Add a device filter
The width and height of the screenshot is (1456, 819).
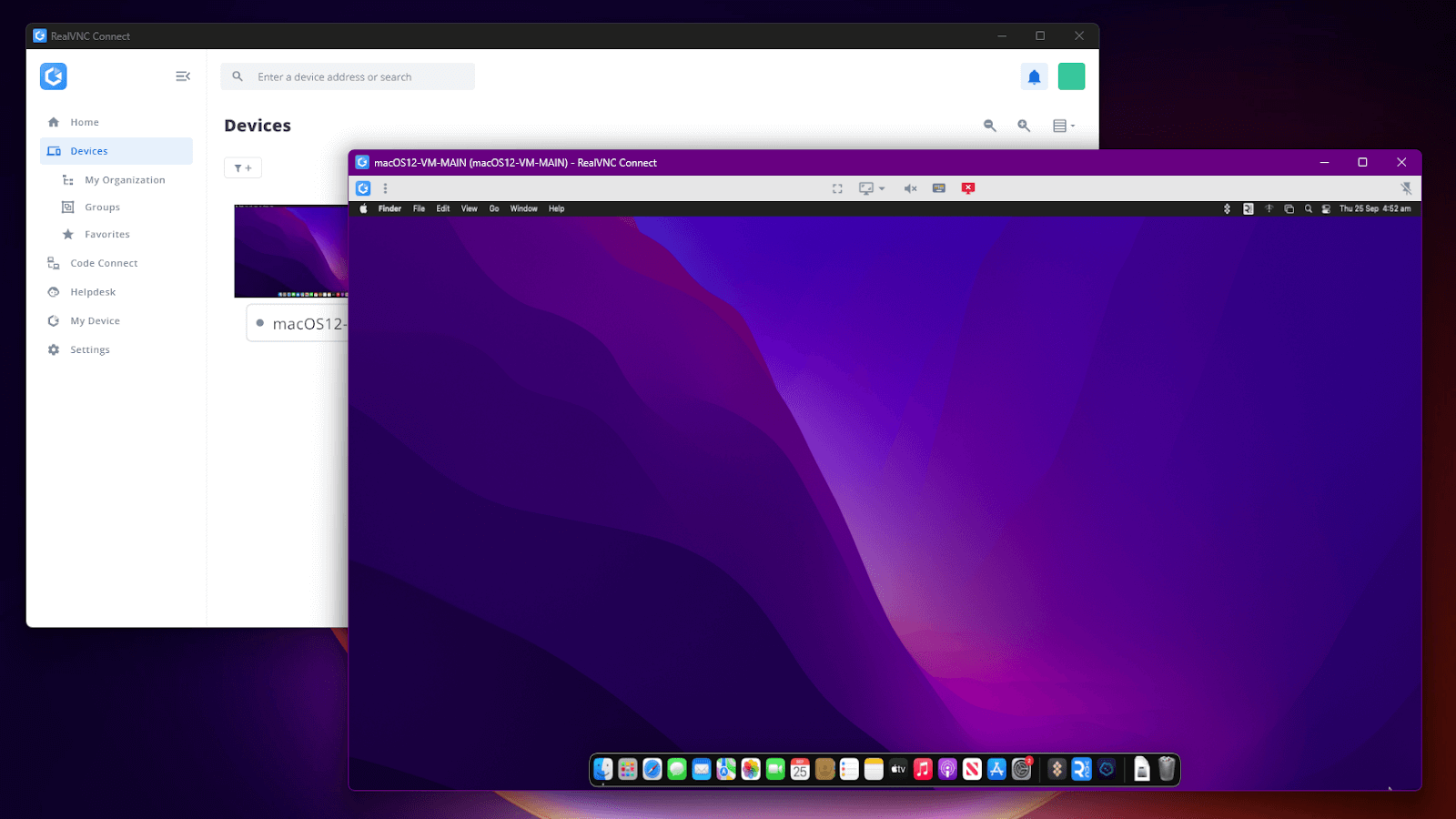click(243, 168)
